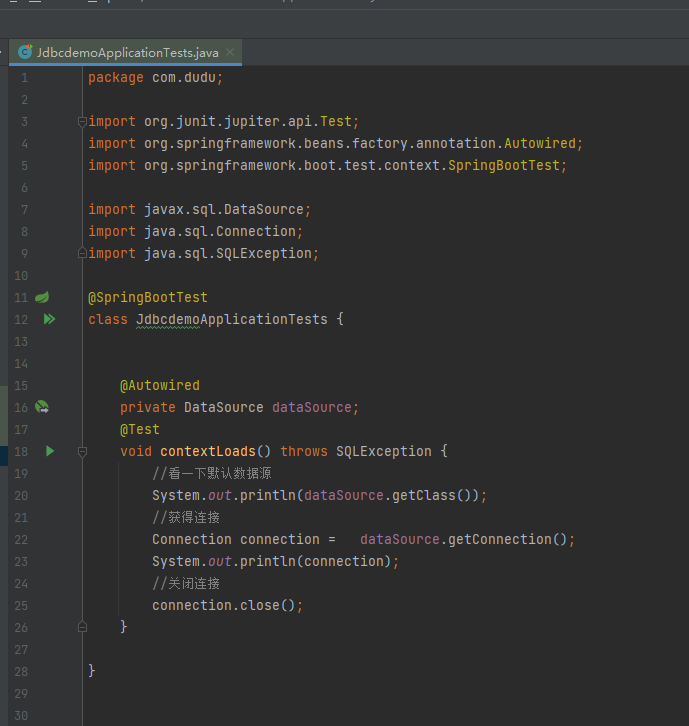This screenshot has width=689, height=726.
Task: Close the JdbcdemoApplicationTests.java tab
Action: (230, 52)
